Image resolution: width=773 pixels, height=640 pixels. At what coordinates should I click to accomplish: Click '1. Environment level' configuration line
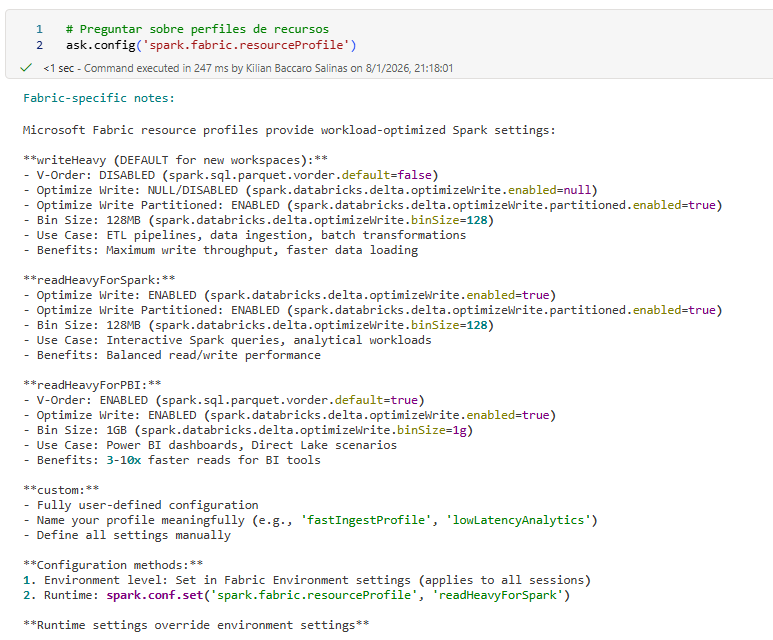tap(307, 580)
